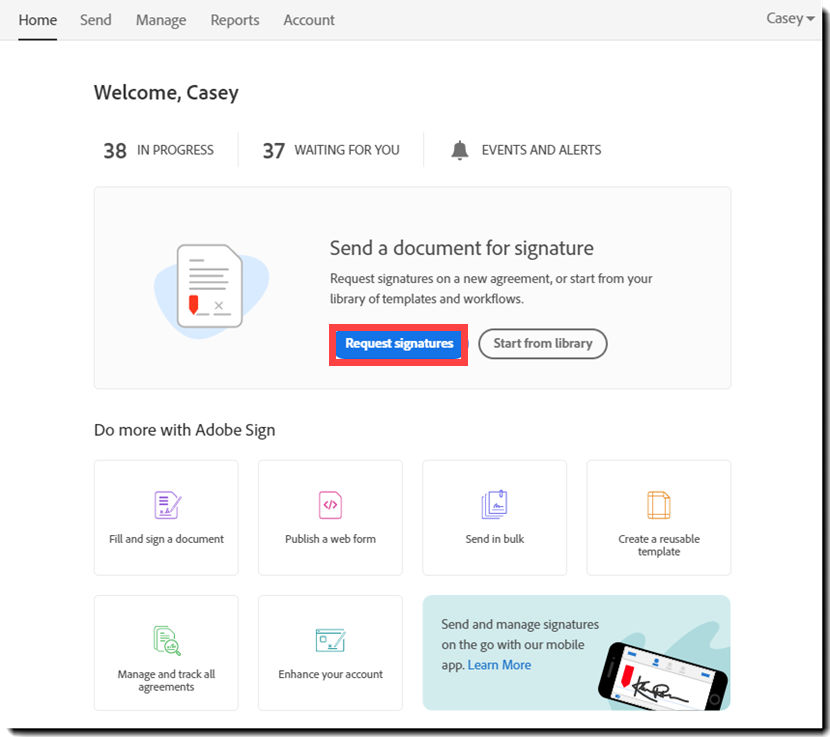This screenshot has width=830, height=737.
Task: Click the Publish a web form icon
Action: coord(330,505)
